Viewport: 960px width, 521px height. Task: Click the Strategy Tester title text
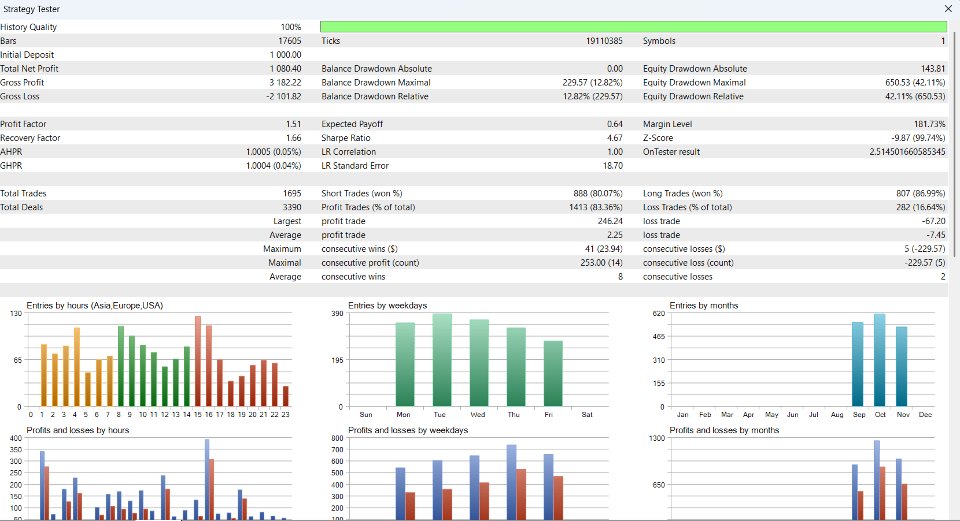click(x=31, y=9)
